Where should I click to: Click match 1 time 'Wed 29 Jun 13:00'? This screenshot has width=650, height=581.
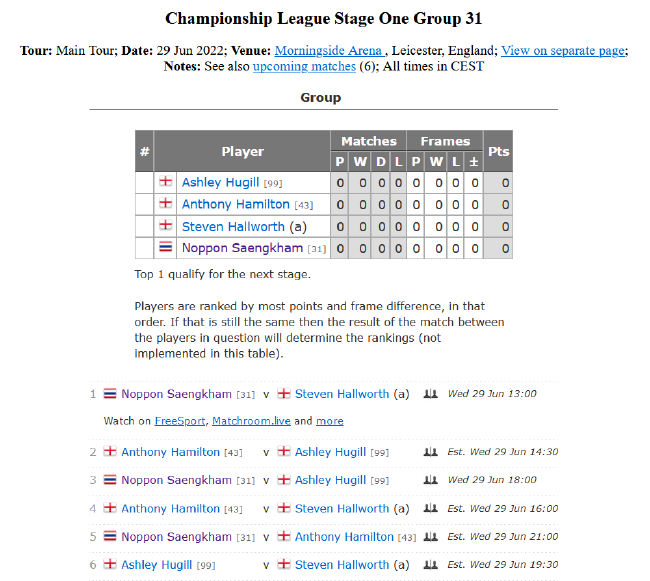click(492, 394)
